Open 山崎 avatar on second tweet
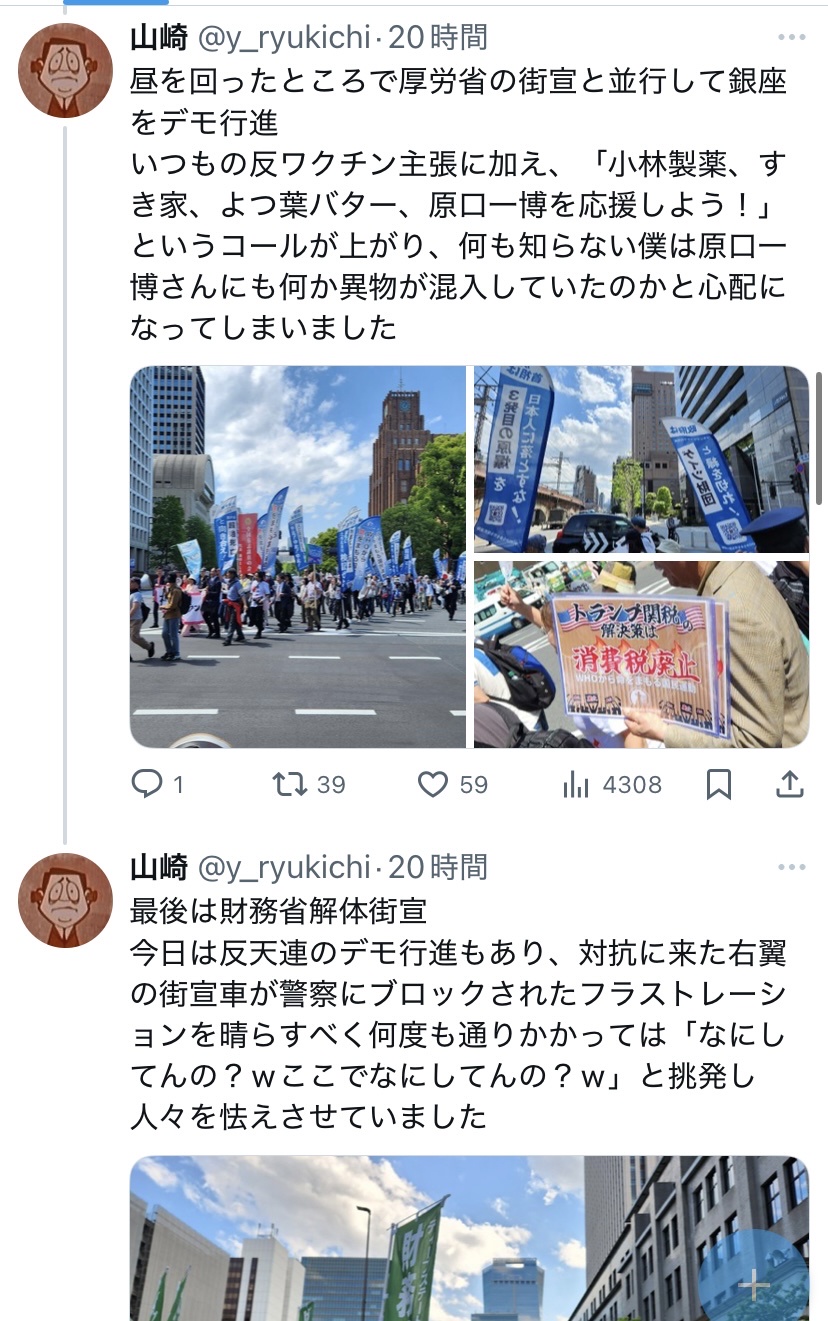828x1321 pixels. coord(66,900)
